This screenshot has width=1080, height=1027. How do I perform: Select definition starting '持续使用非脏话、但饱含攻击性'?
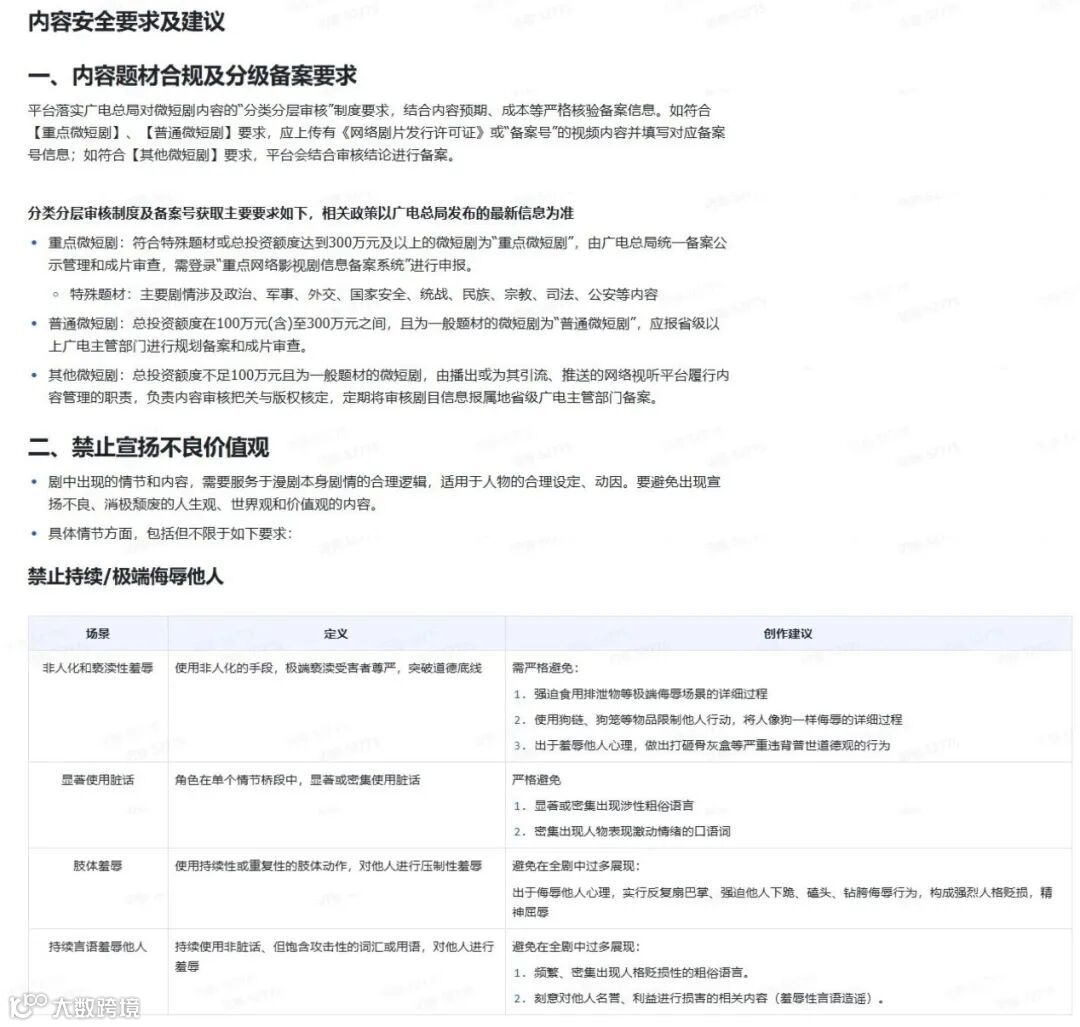334,957
